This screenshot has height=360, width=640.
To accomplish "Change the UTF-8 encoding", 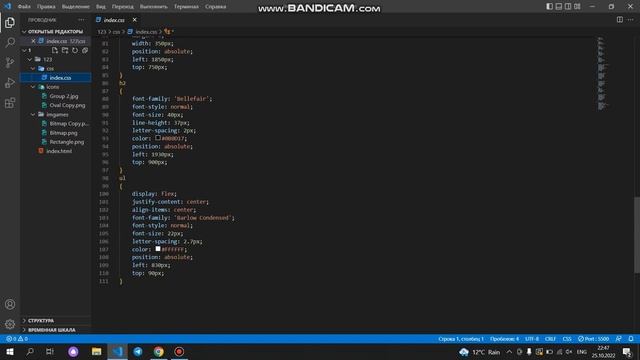I will tap(532, 339).
